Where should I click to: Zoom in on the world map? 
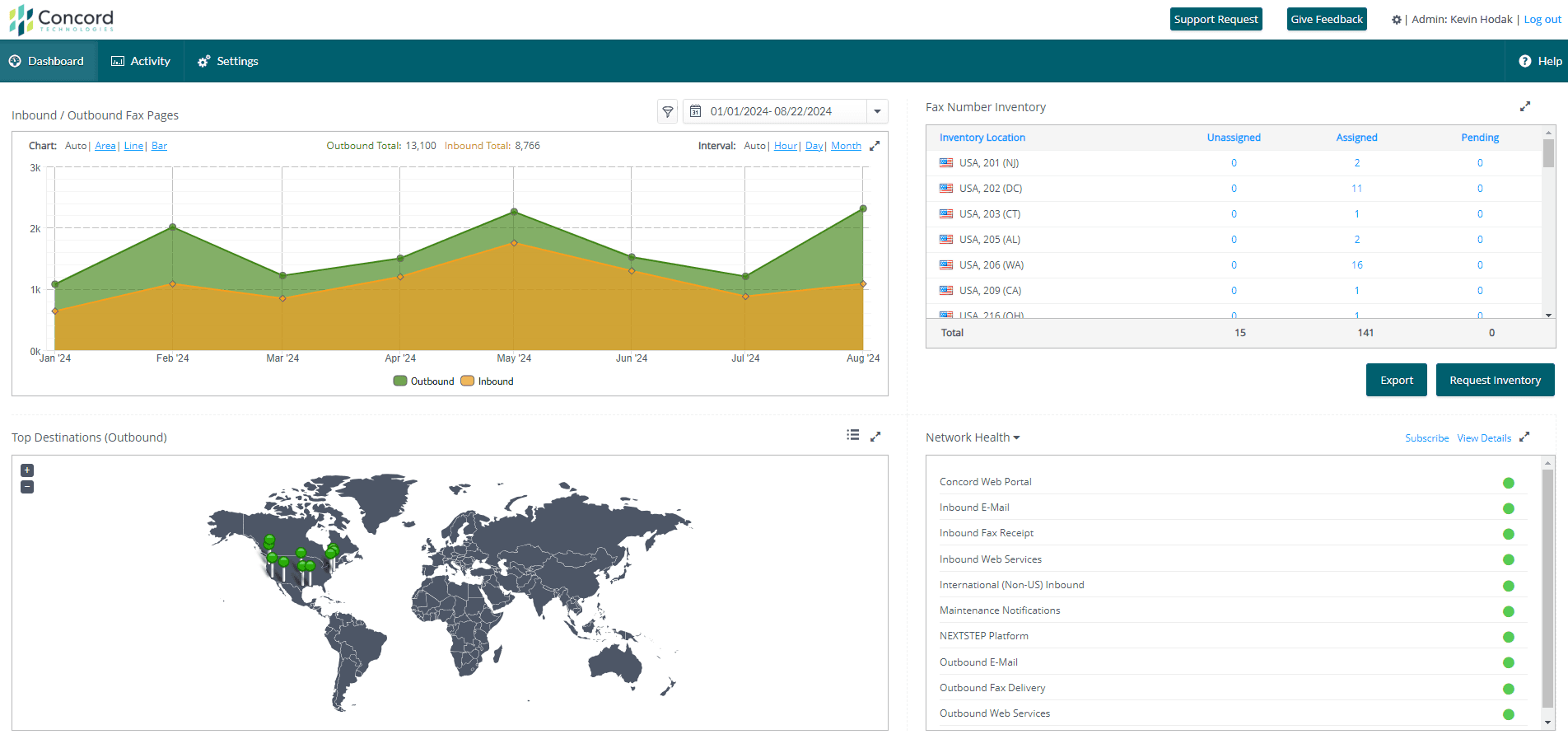coord(27,470)
